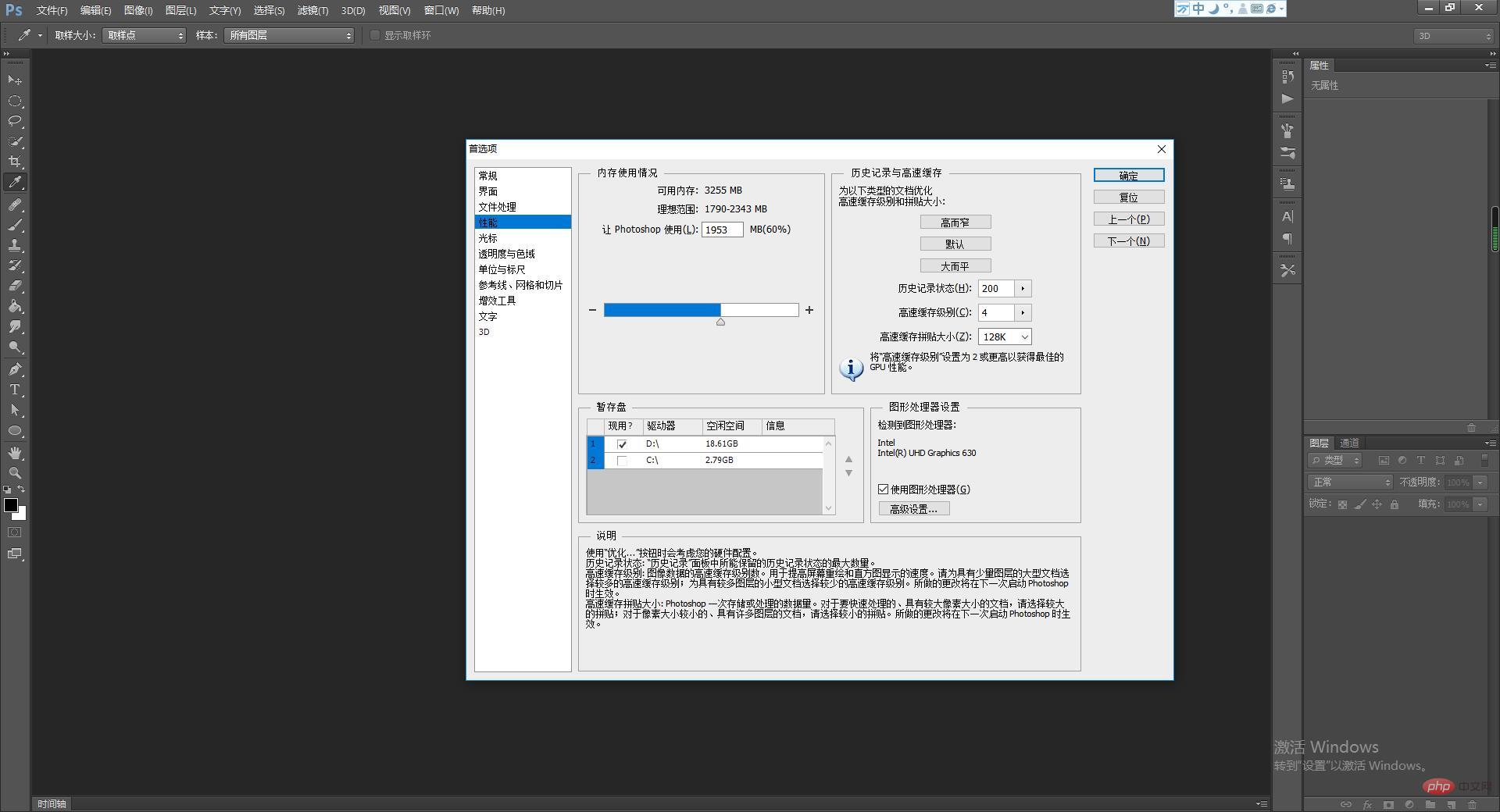Click the memory usage slider handle

click(720, 322)
